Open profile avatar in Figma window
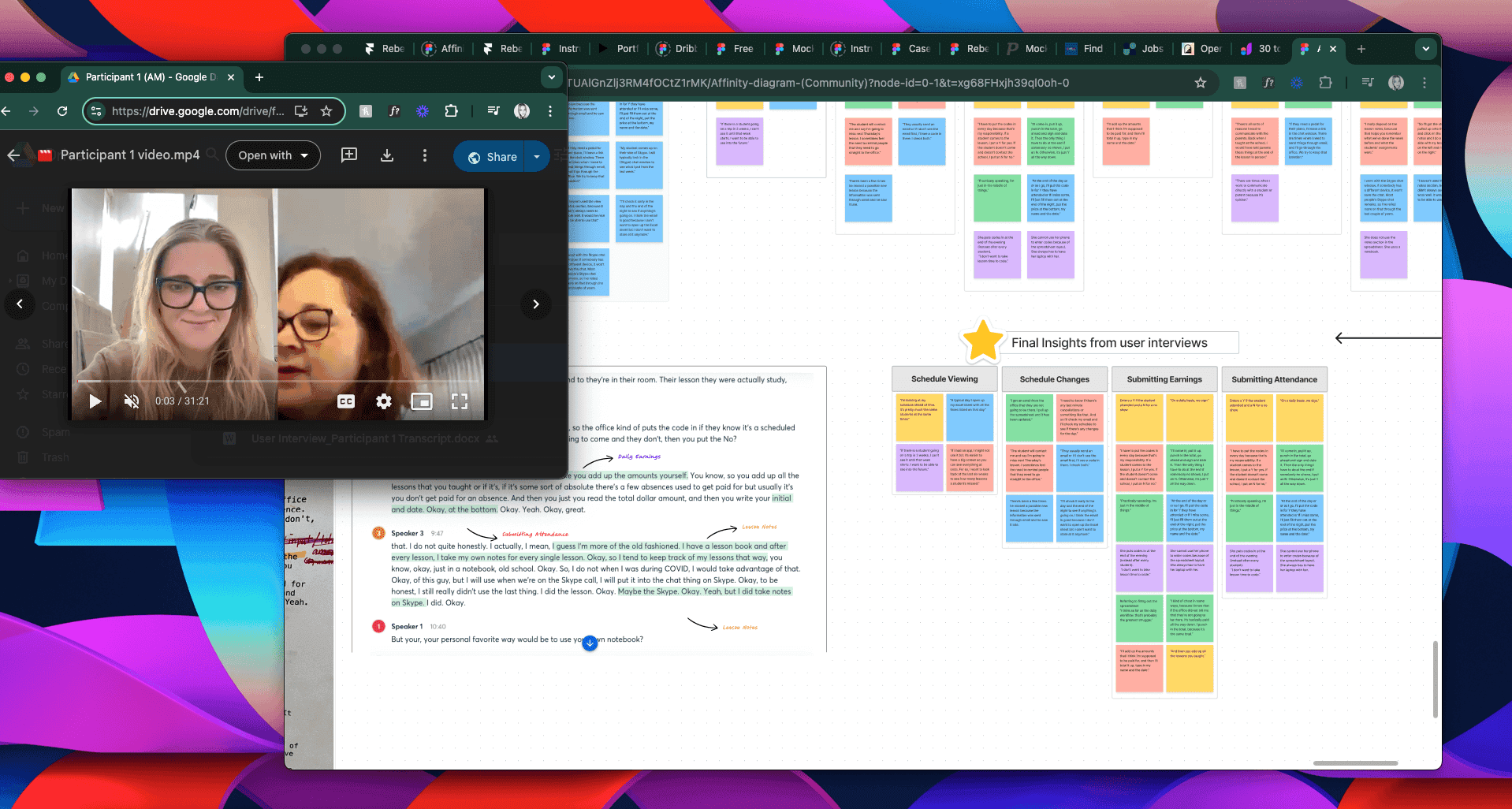Viewport: 1512px width, 809px height. (x=1396, y=83)
